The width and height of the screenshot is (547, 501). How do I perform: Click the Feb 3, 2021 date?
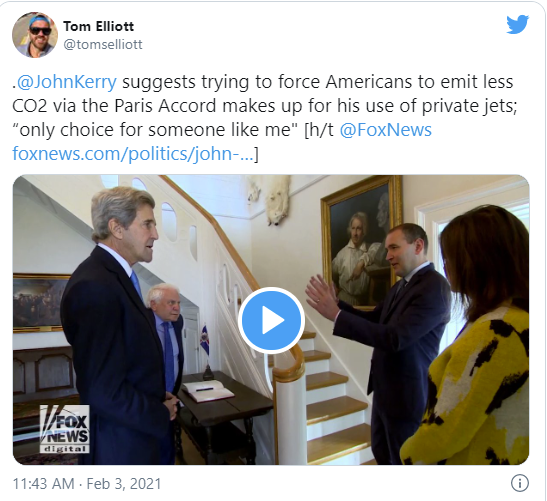[x=124, y=484]
